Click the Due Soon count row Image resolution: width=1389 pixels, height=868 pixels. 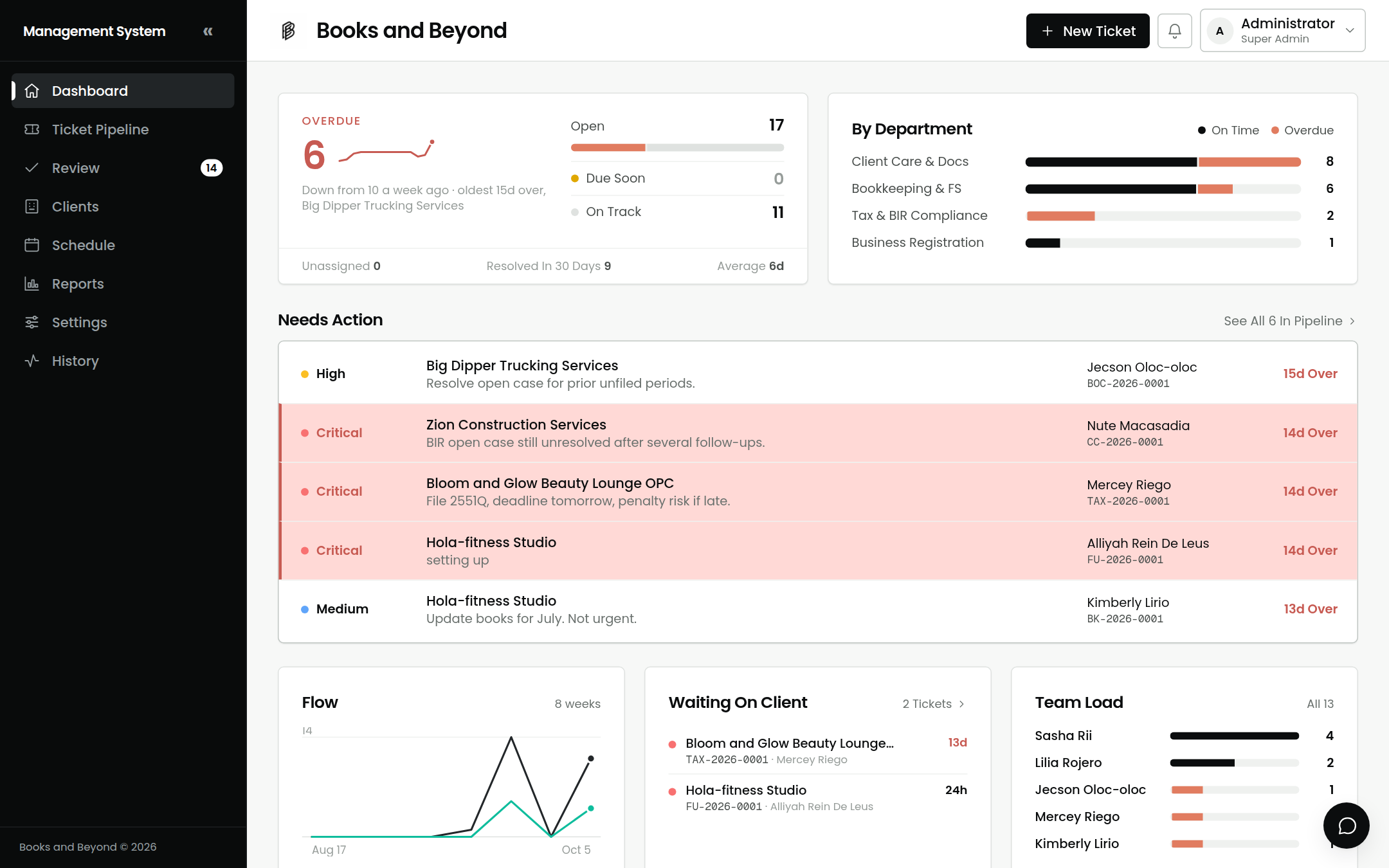tap(677, 178)
